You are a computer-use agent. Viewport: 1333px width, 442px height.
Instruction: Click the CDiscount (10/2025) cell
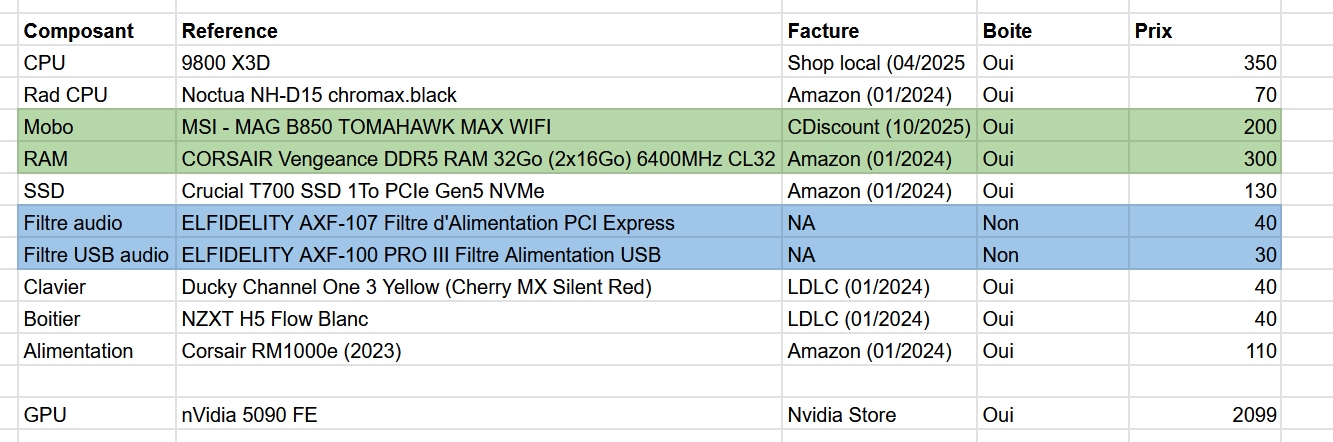879,127
